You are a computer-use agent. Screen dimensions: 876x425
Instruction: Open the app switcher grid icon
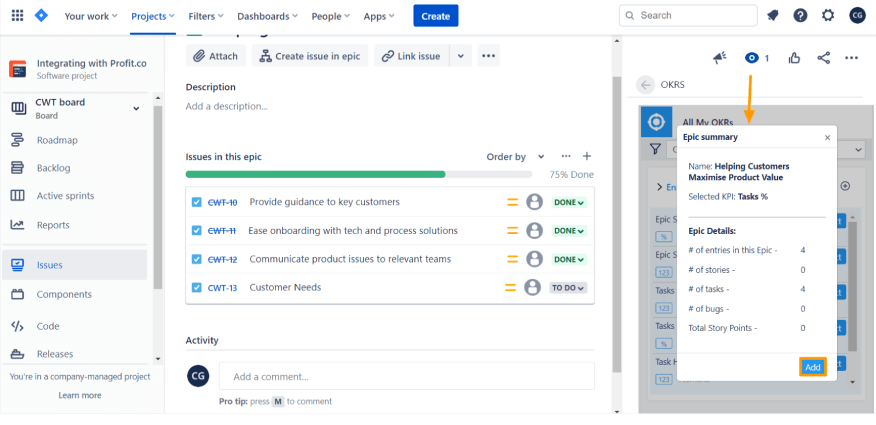[17, 16]
